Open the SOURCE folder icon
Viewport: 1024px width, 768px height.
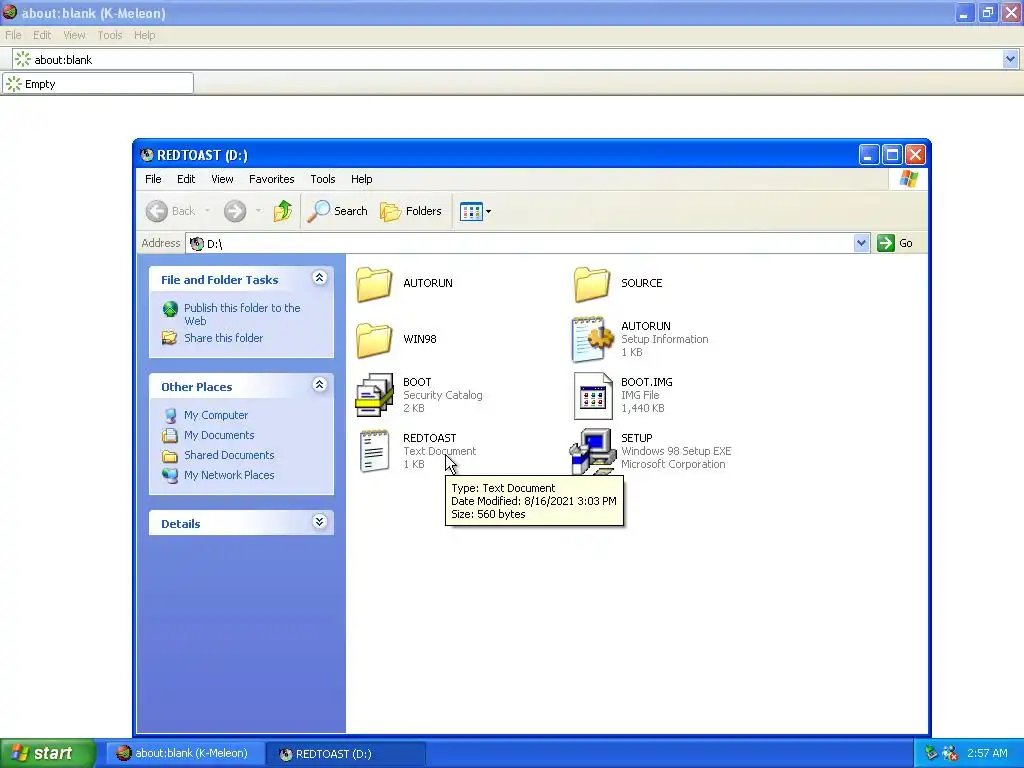point(592,284)
